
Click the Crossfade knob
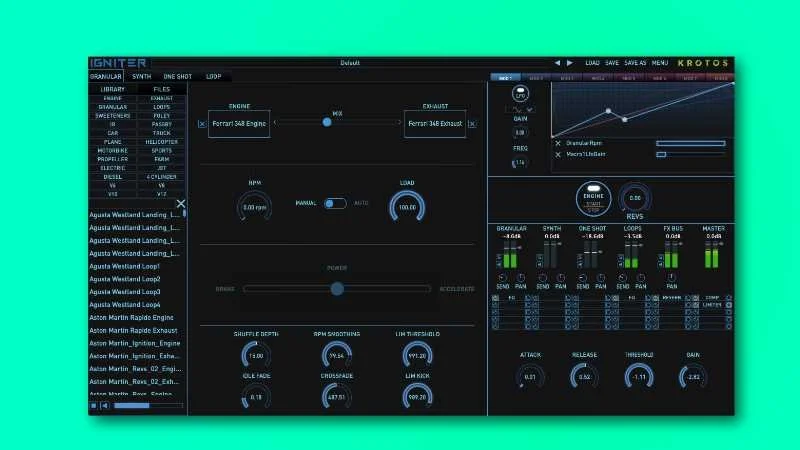(x=337, y=396)
